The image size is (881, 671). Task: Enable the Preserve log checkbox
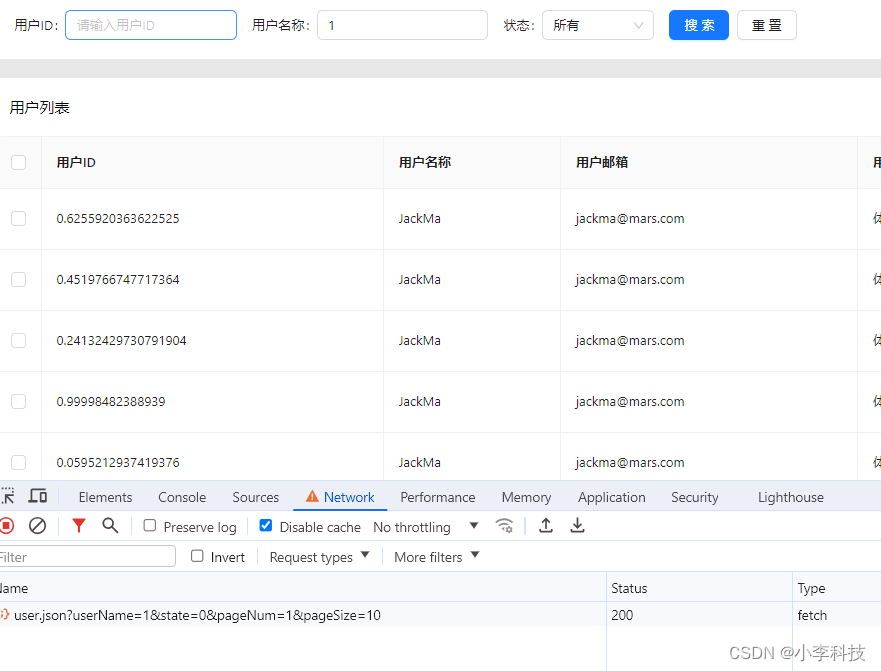150,526
